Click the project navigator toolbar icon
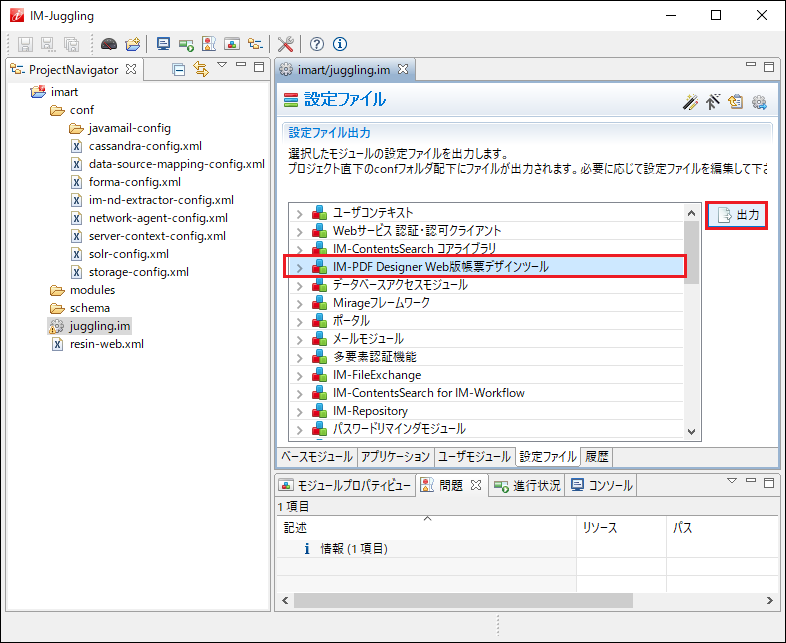 pos(255,44)
